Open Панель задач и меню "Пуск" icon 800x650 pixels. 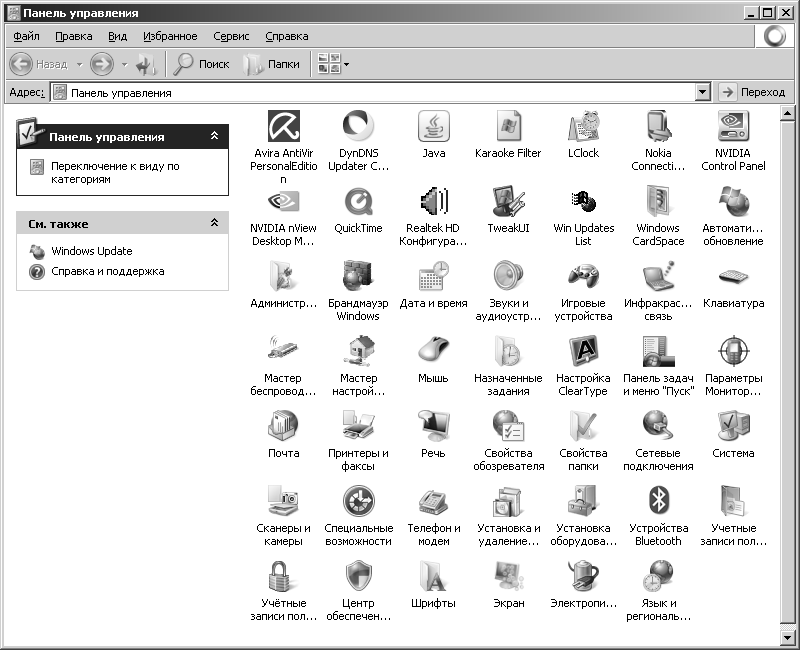point(658,351)
